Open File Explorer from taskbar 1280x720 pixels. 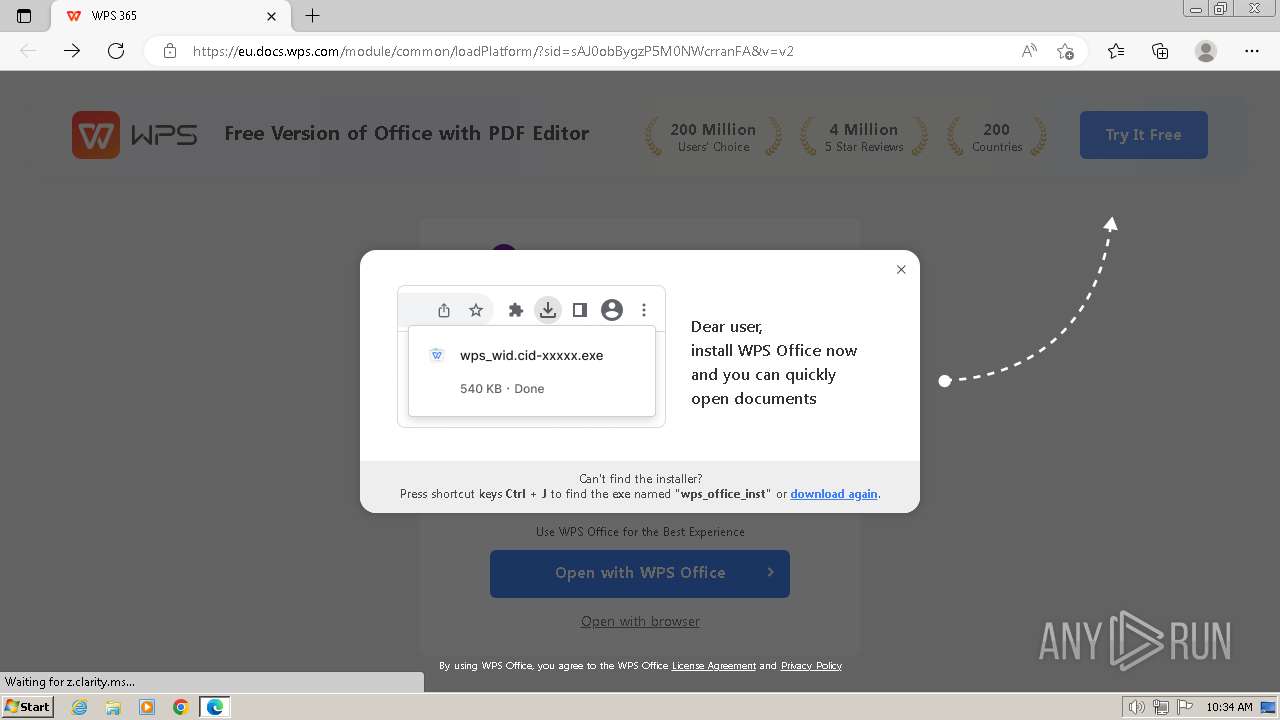tap(113, 707)
